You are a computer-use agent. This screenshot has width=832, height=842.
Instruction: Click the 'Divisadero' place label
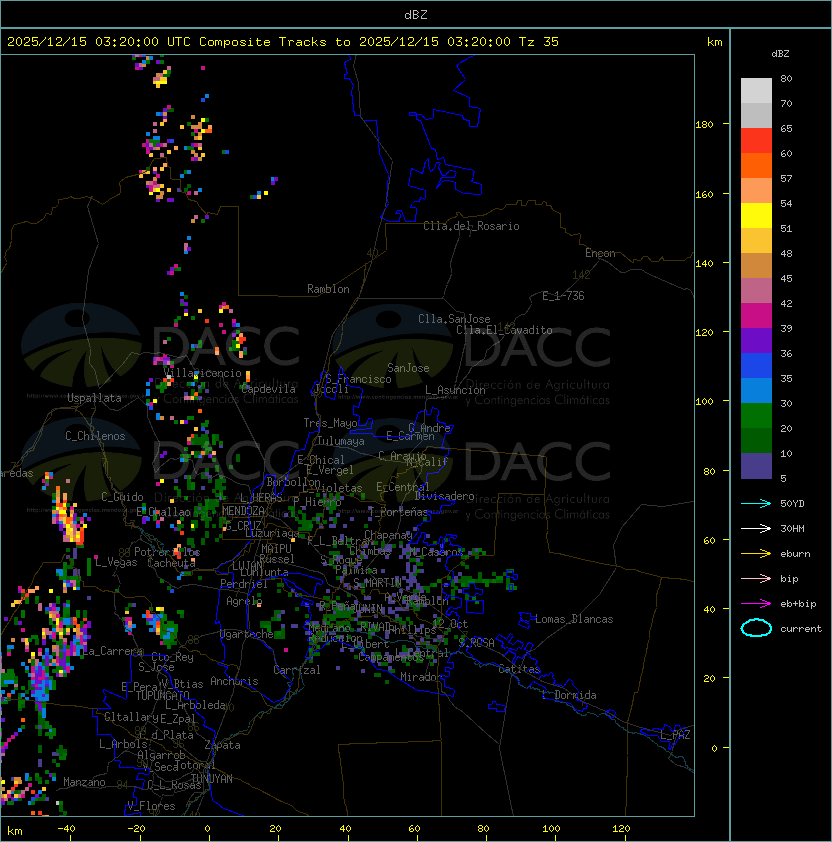(x=445, y=496)
